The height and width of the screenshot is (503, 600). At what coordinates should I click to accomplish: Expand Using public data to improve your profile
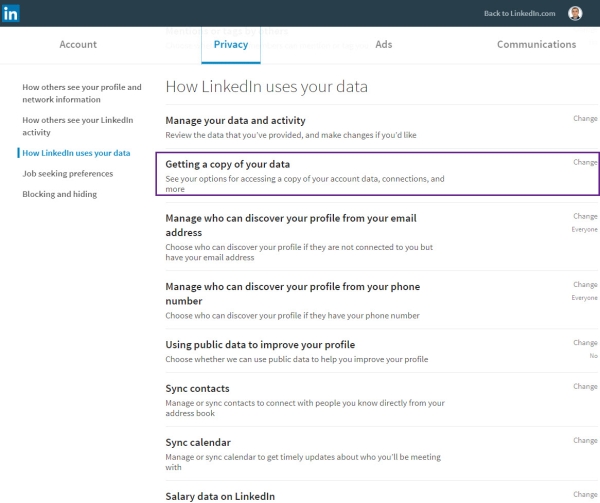(x=260, y=345)
